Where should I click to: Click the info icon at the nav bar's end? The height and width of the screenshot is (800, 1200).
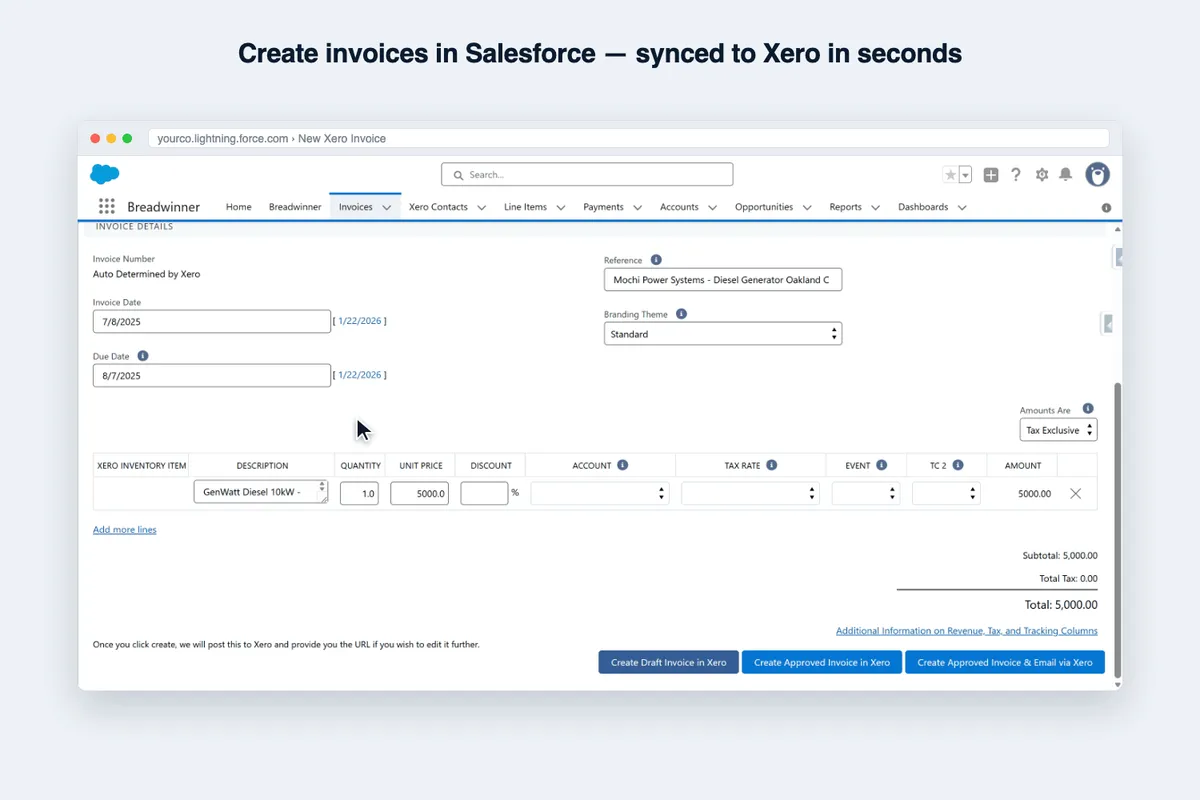point(1106,208)
